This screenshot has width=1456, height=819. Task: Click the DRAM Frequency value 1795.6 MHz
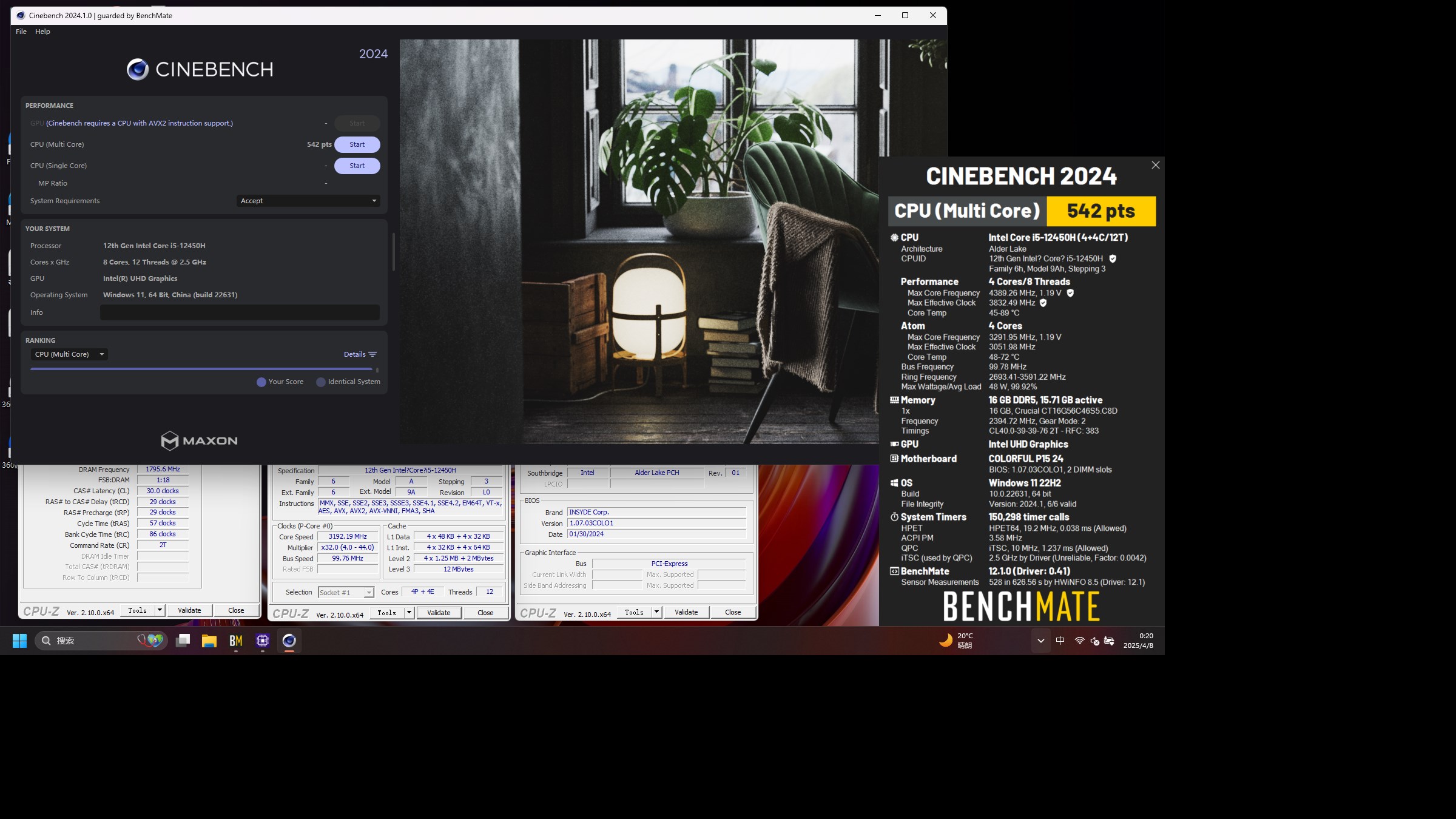[x=163, y=470]
